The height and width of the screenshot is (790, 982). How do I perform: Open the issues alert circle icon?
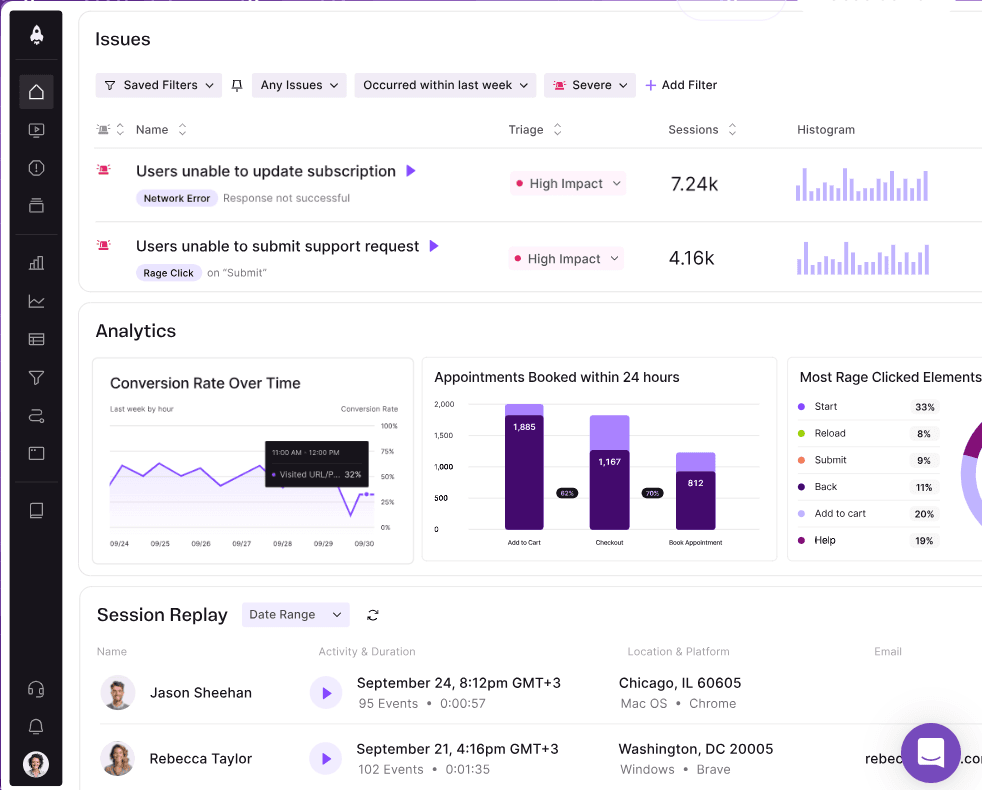pyautogui.click(x=36, y=168)
